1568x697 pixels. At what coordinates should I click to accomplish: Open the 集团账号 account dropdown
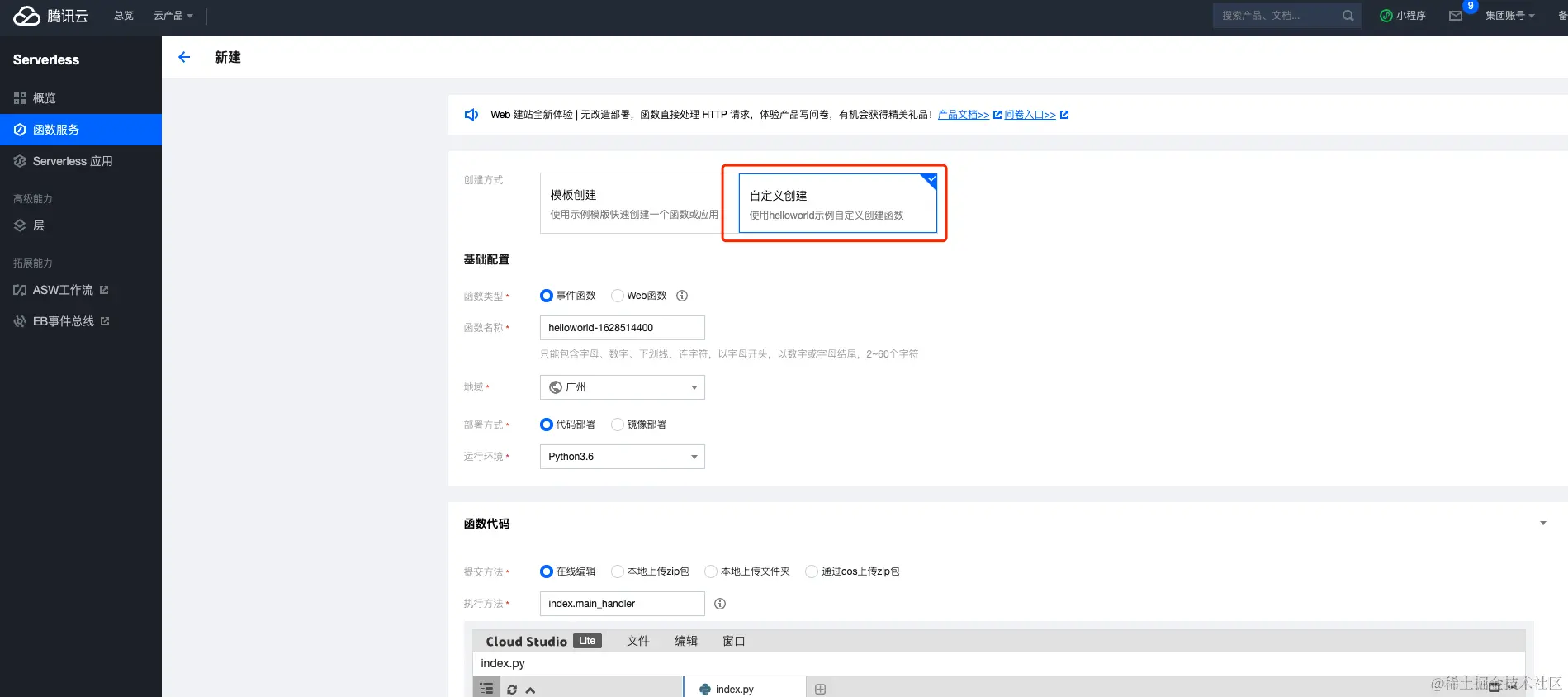tap(1510, 16)
